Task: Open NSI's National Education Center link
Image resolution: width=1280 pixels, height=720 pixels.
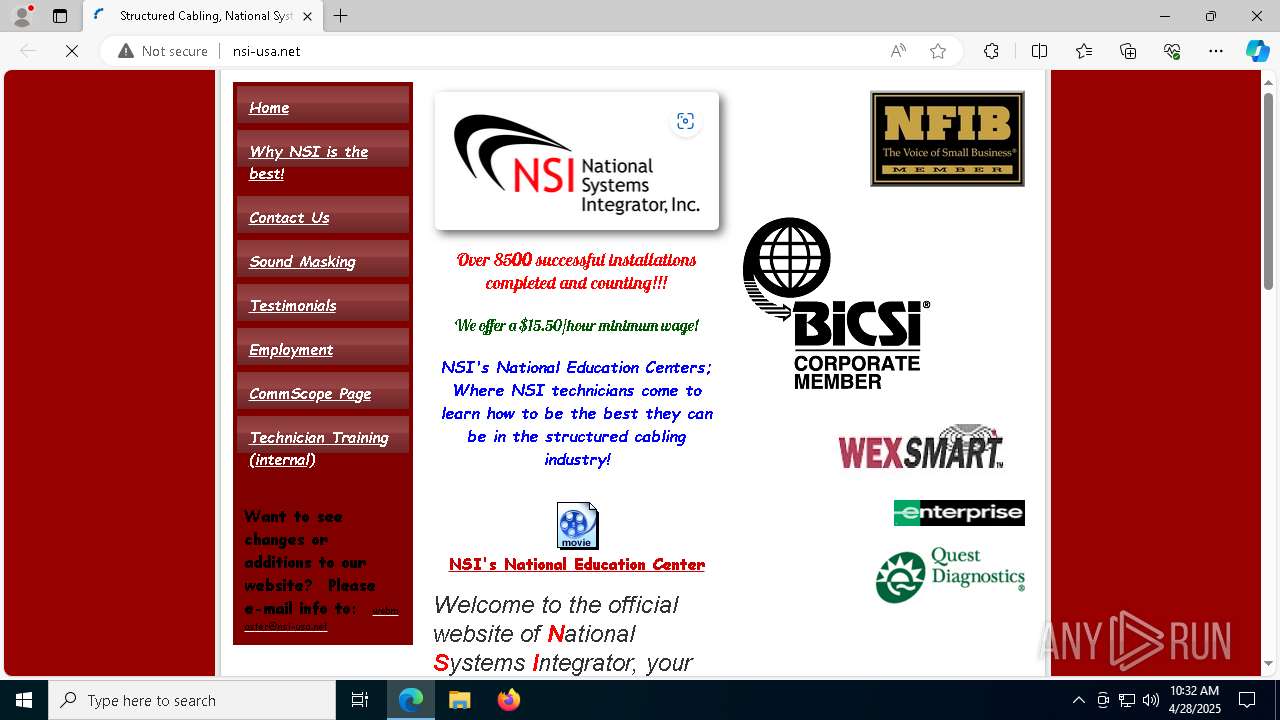Action: [577, 565]
